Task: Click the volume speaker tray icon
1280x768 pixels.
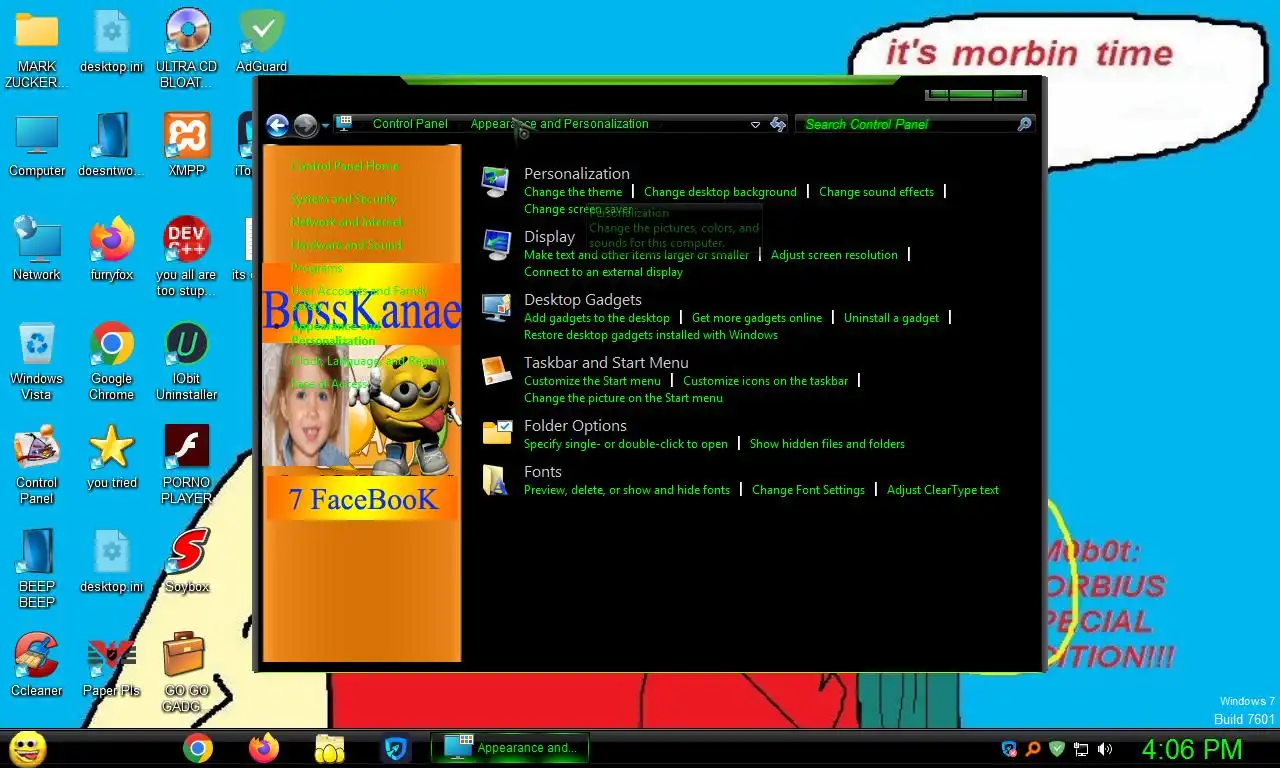Action: point(1105,749)
